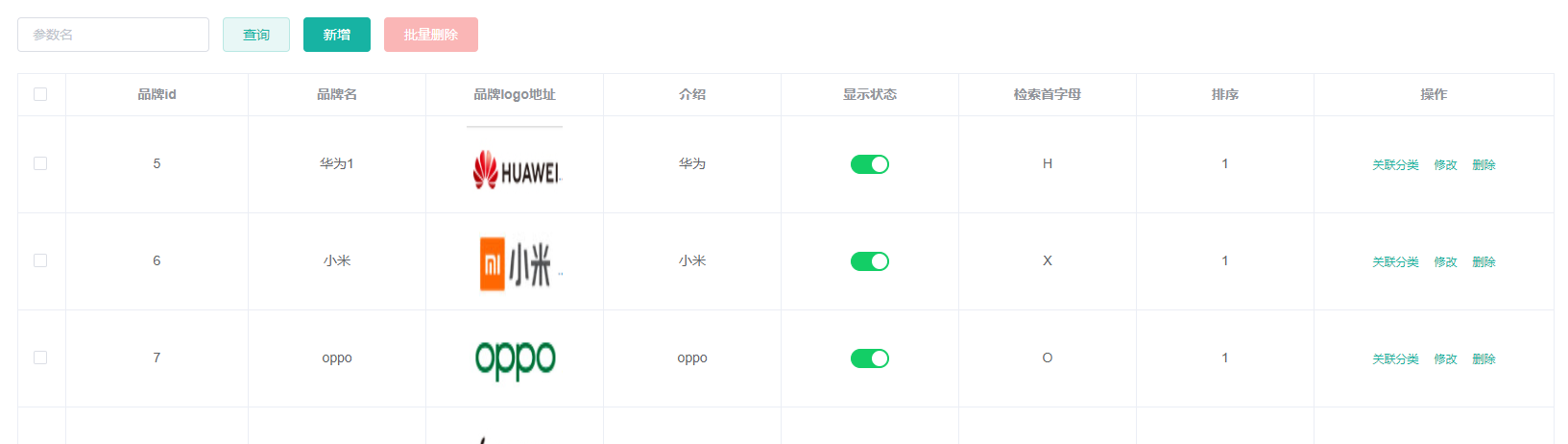
Task: Toggle display status switch for 小米
Action: tap(870, 261)
